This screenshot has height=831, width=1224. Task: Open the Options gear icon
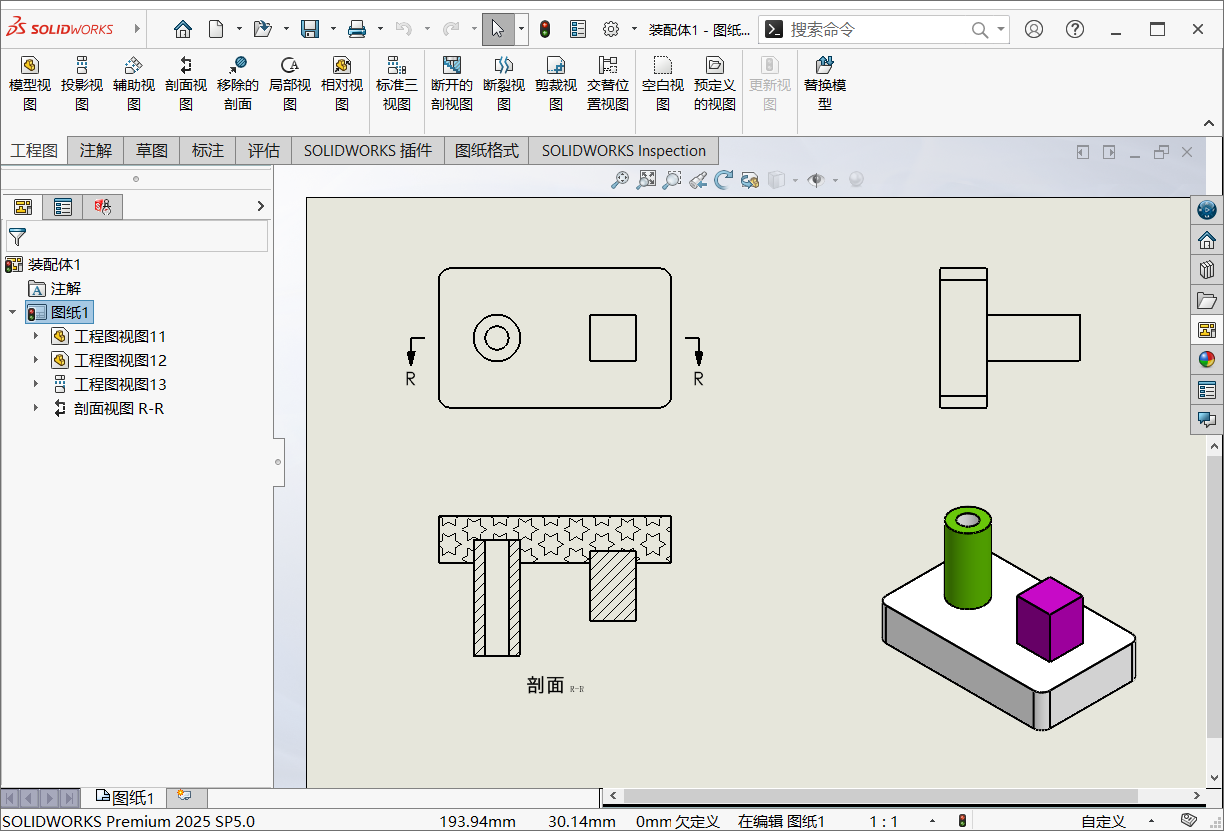tap(611, 29)
